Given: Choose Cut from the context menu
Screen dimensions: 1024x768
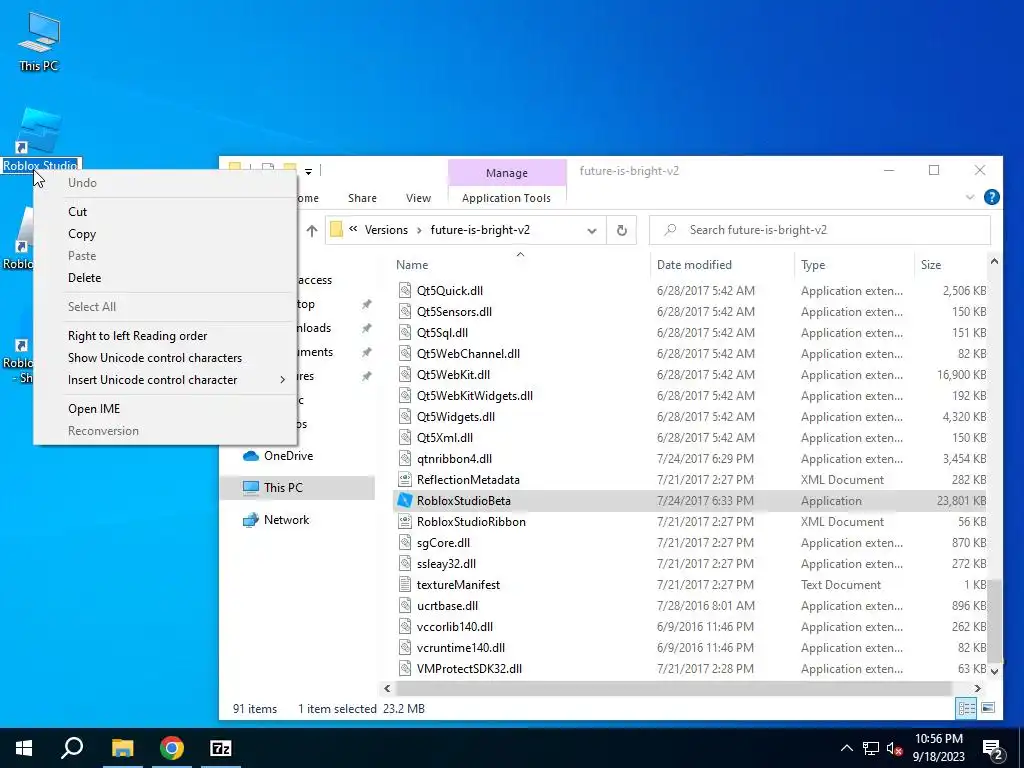Looking at the screenshot, I should tap(166, 212).
